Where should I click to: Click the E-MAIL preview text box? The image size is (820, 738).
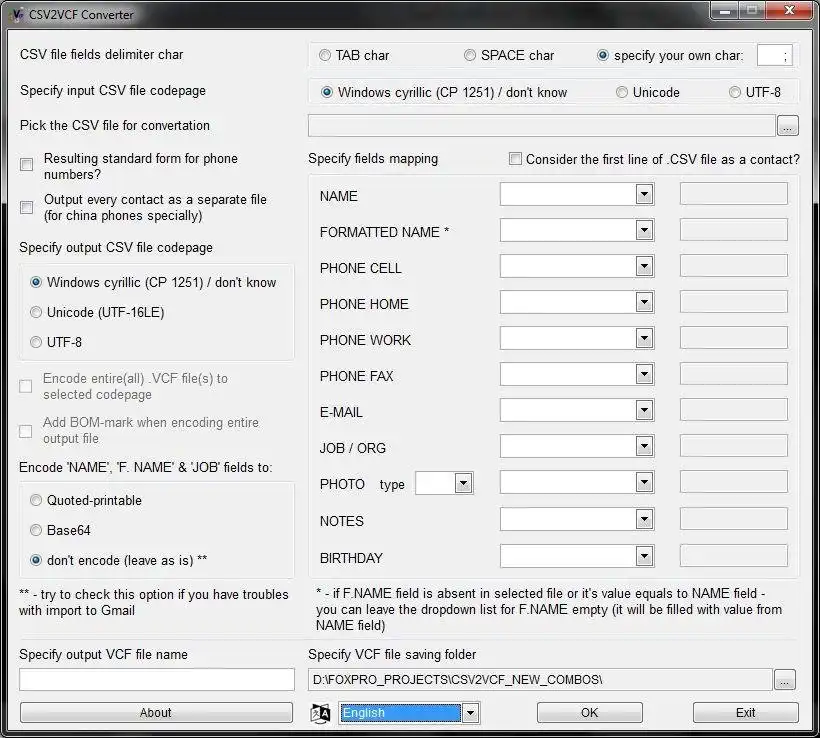[734, 410]
